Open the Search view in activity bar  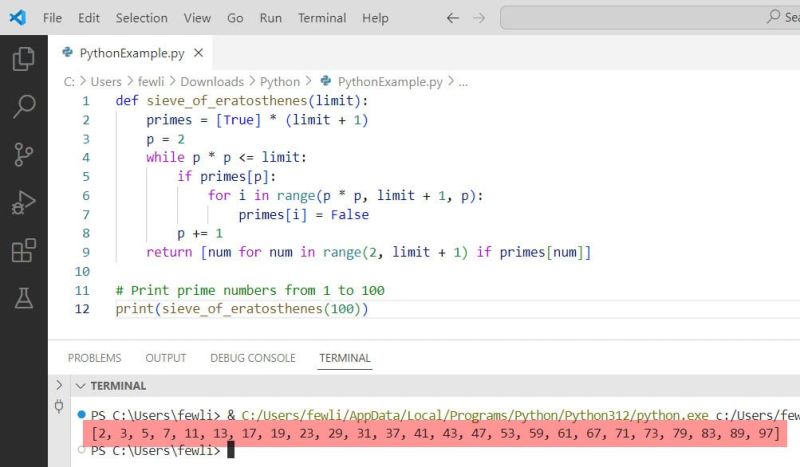tap(23, 107)
